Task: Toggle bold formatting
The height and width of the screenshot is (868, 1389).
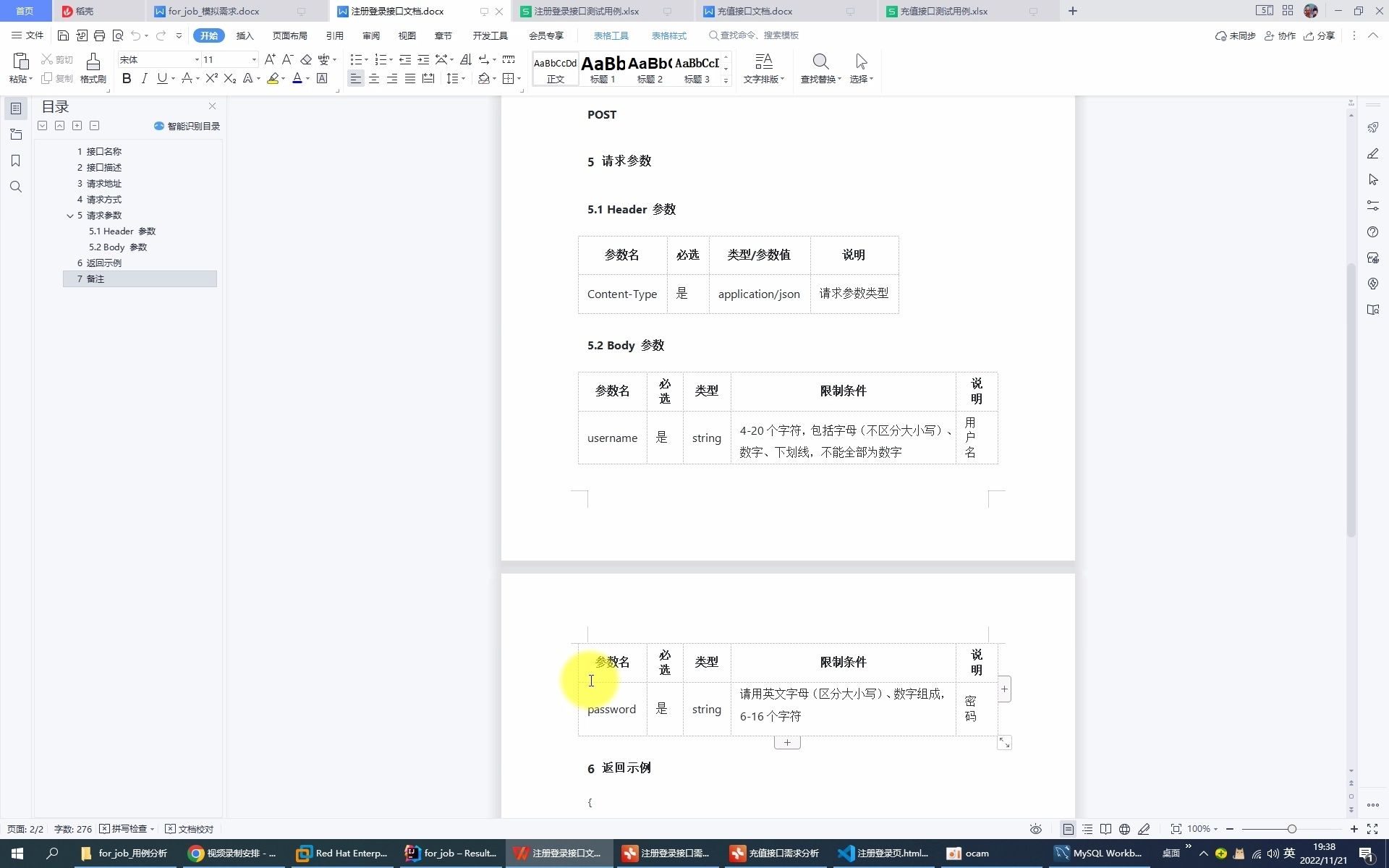Action: point(127,78)
